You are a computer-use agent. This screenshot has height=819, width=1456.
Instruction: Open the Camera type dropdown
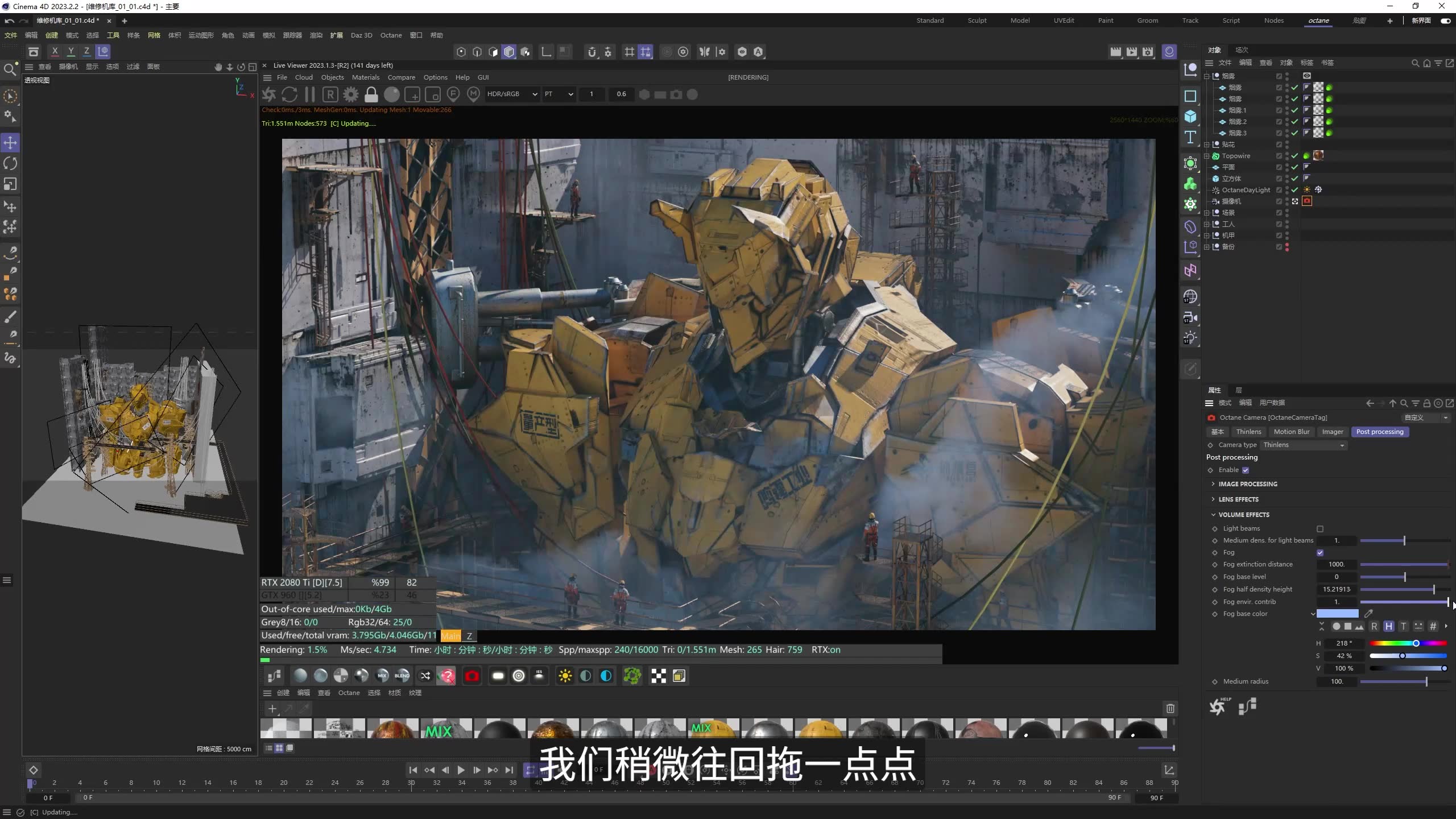tap(1304, 445)
